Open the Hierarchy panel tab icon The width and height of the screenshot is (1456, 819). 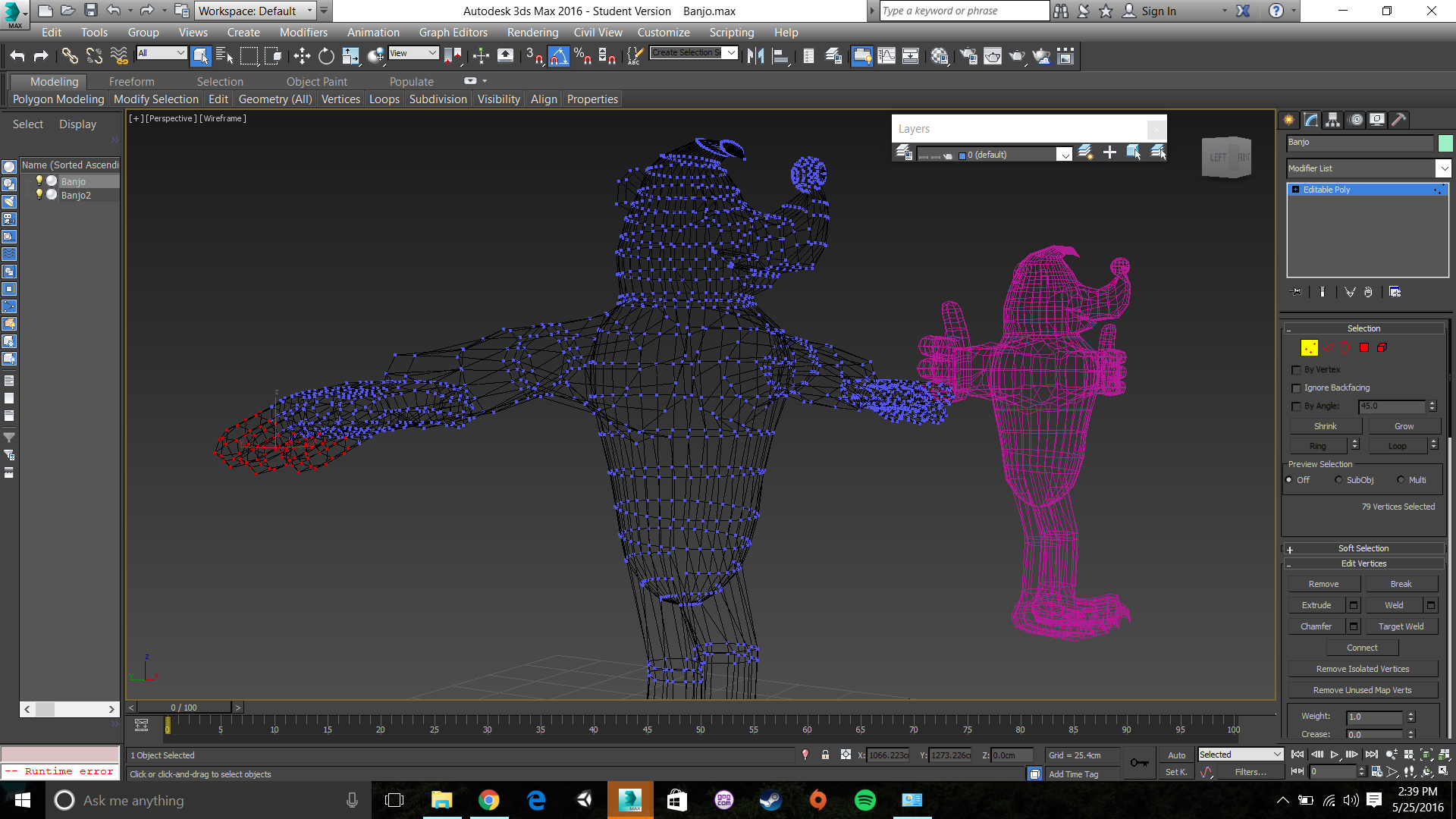[1333, 120]
